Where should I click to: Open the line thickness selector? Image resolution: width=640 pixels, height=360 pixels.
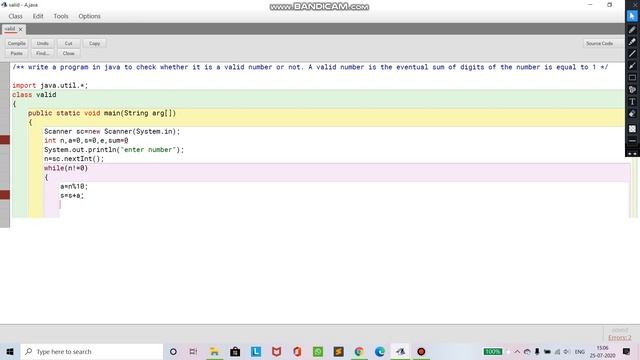click(632, 141)
